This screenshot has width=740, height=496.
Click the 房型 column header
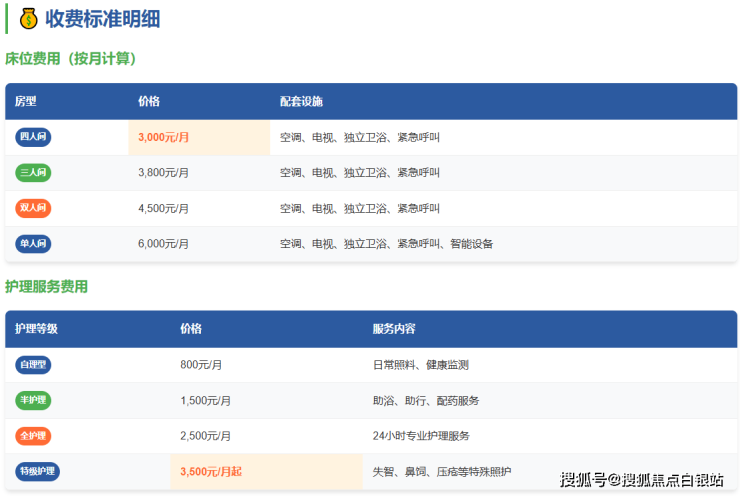(26, 102)
